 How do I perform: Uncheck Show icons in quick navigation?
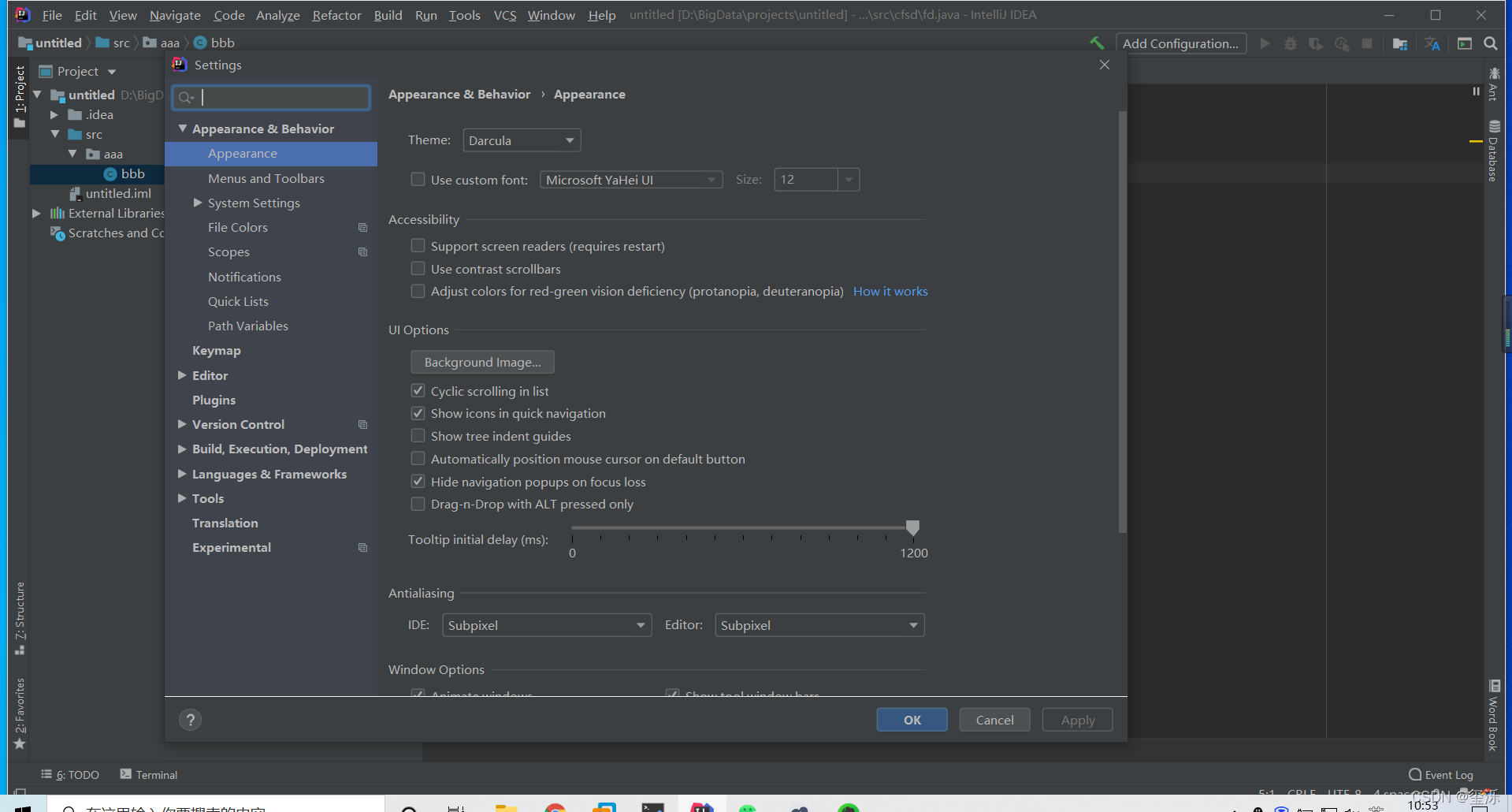click(x=418, y=413)
